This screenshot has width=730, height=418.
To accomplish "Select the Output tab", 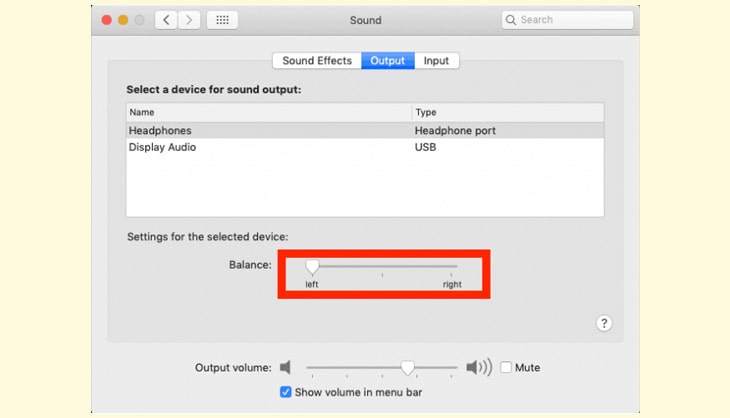I will point(388,61).
